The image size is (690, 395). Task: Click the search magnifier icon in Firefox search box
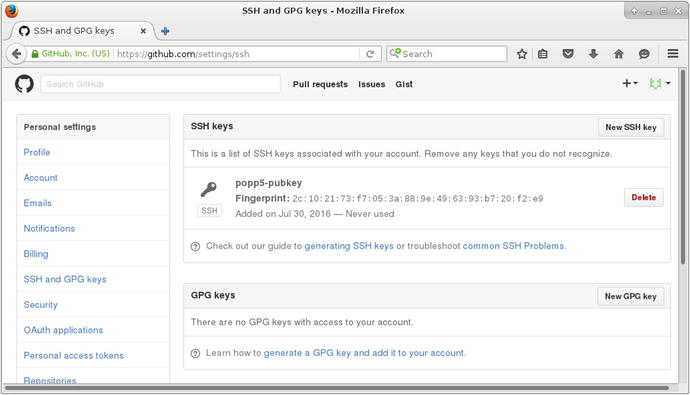click(x=395, y=53)
